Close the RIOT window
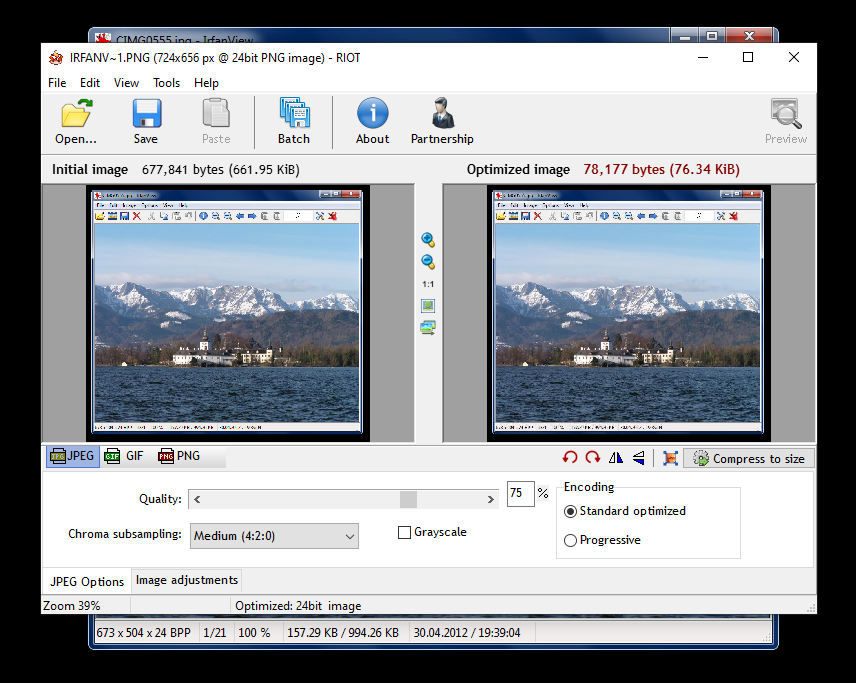856x683 pixels. (794, 57)
